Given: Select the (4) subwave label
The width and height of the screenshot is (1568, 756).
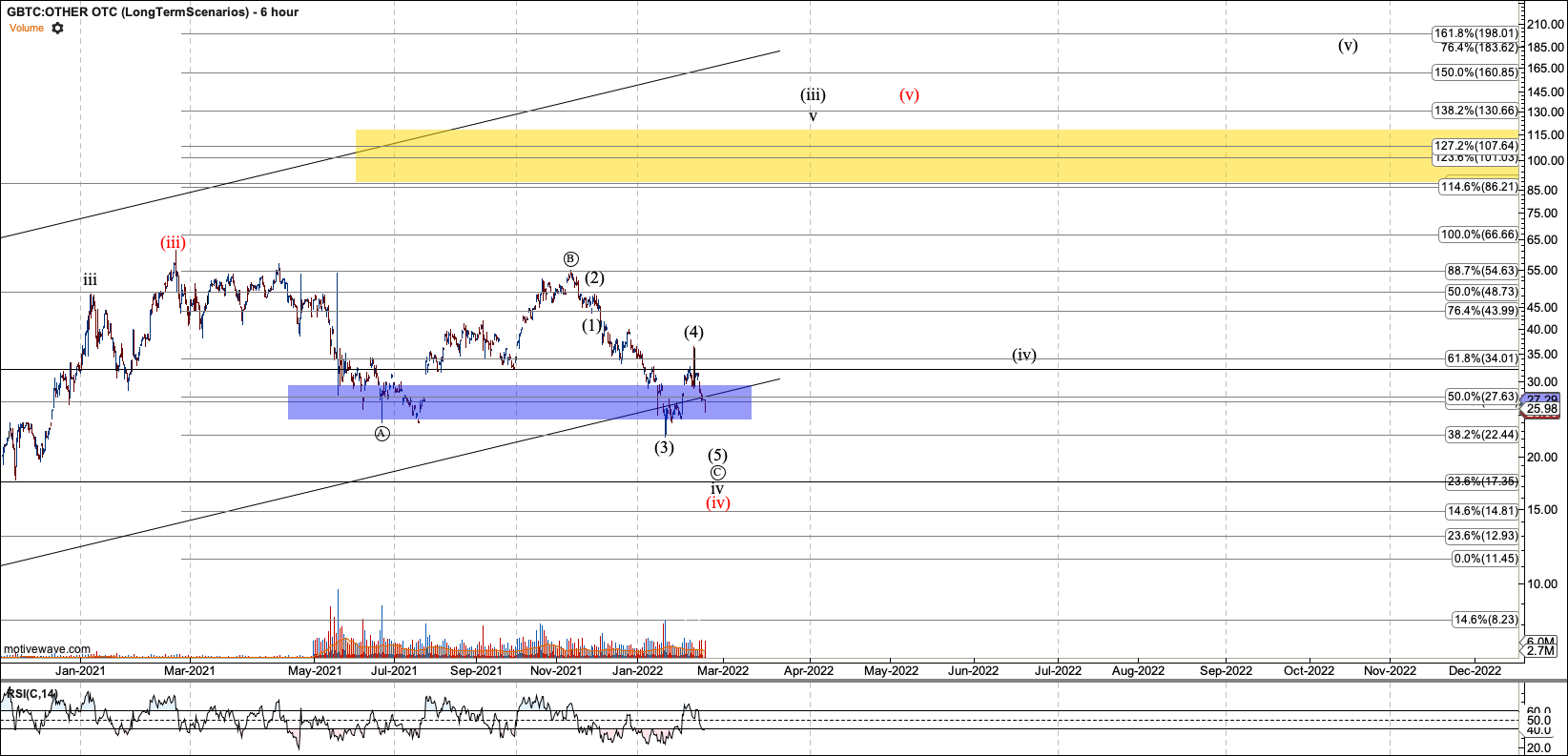Looking at the screenshot, I should 693,333.
